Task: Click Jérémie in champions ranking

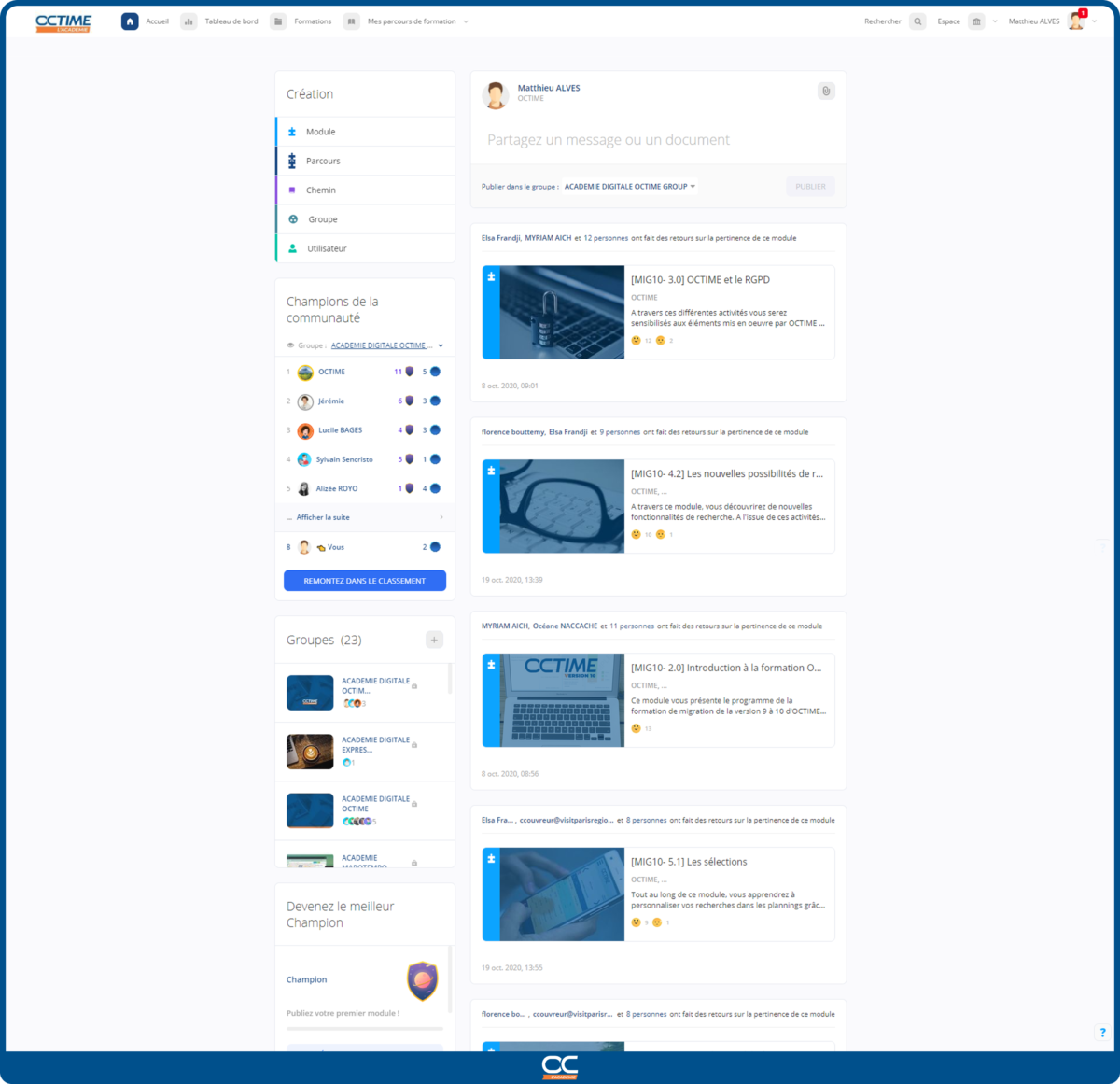Action: pyautogui.click(x=331, y=401)
